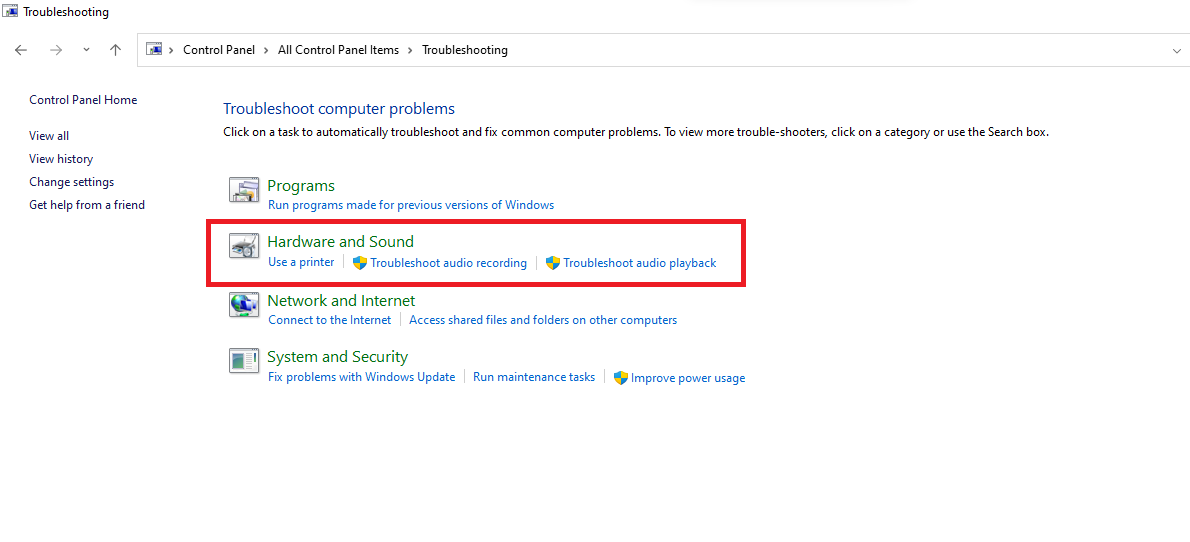
Task: Click Troubleshoot audio playback link
Action: tap(639, 263)
